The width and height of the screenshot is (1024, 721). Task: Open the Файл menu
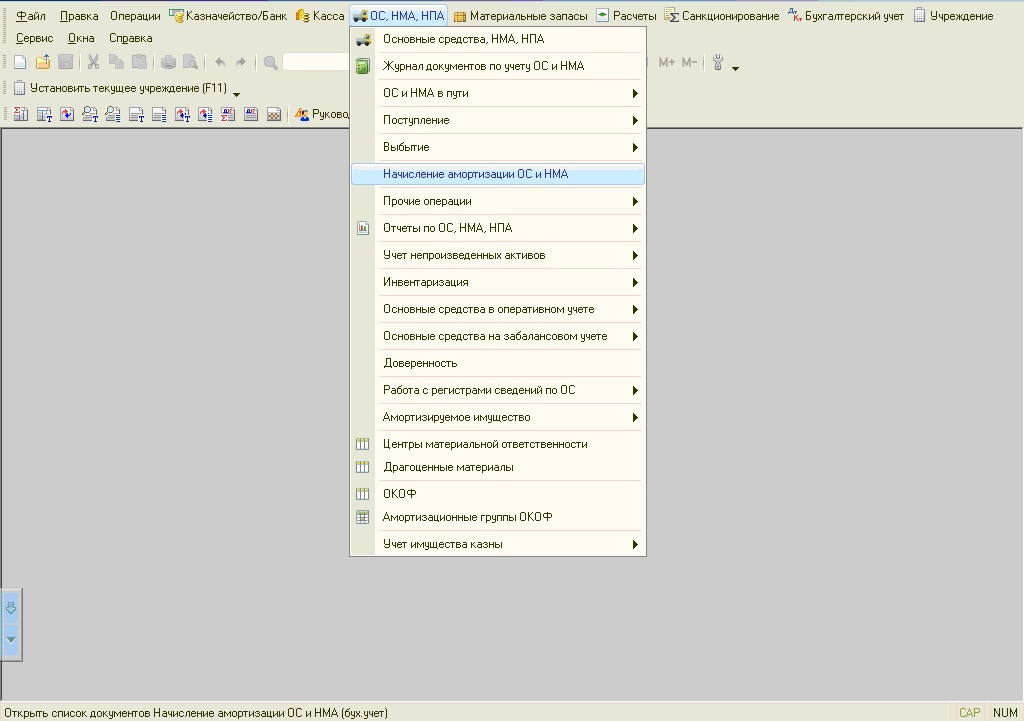[31, 16]
